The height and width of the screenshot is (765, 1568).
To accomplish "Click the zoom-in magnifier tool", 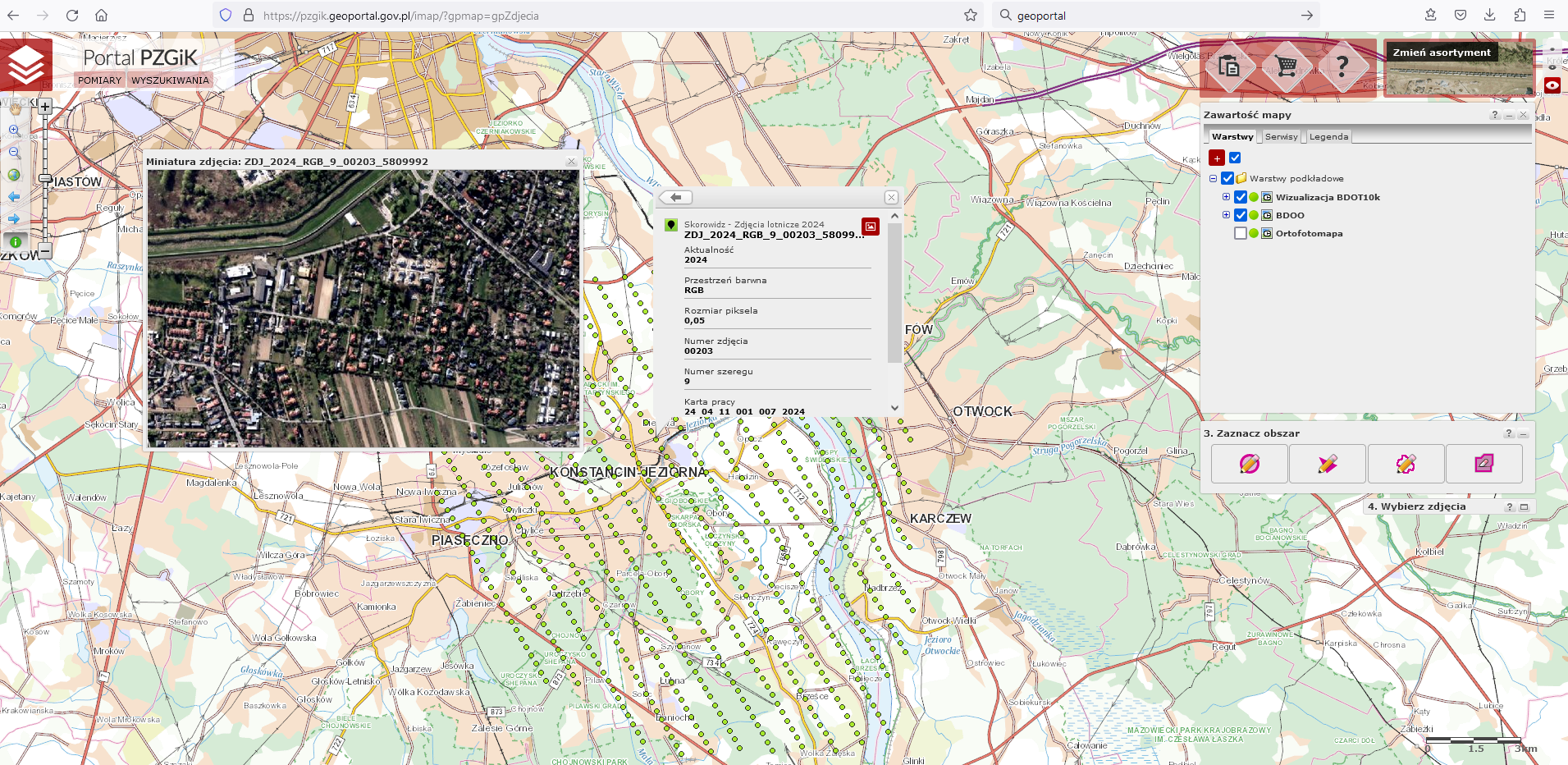I will 14,130.
